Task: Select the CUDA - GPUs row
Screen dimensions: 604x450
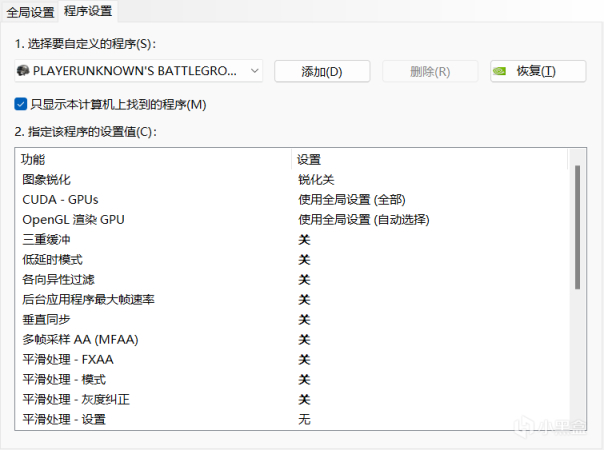Action: coord(293,200)
